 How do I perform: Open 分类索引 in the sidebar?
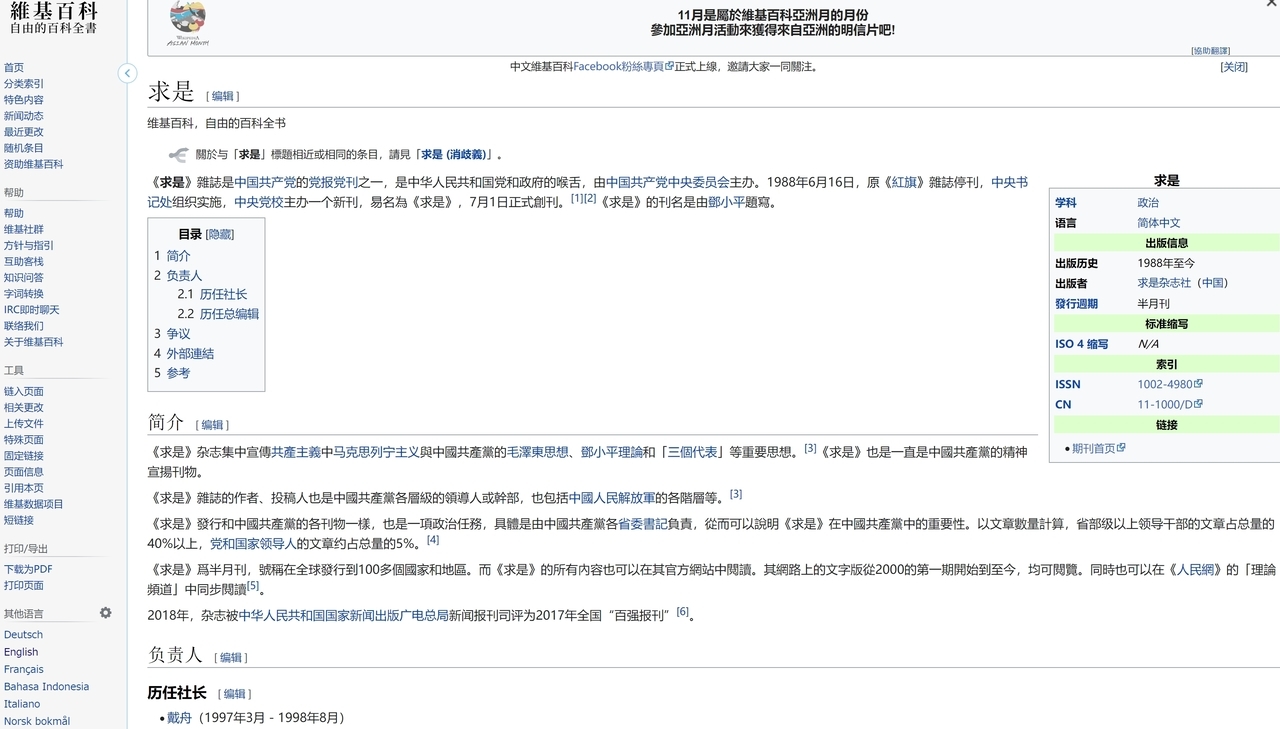(x=24, y=84)
